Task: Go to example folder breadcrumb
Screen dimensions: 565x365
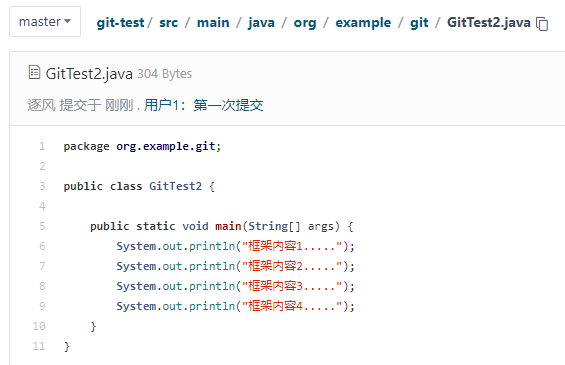Action: (363, 23)
